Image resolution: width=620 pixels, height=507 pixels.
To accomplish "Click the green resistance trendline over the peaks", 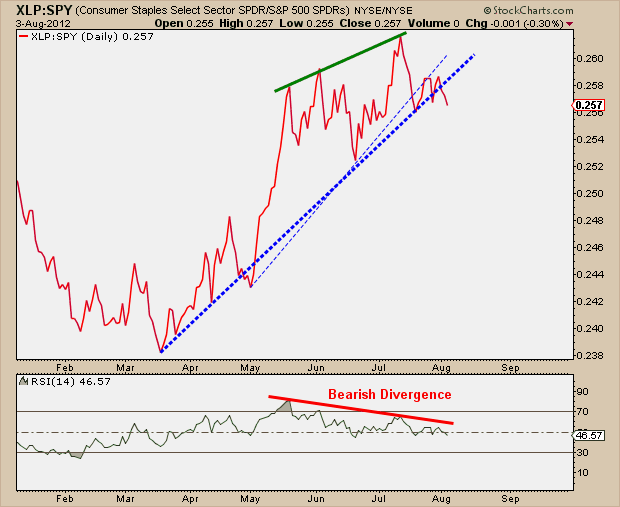I will point(340,63).
